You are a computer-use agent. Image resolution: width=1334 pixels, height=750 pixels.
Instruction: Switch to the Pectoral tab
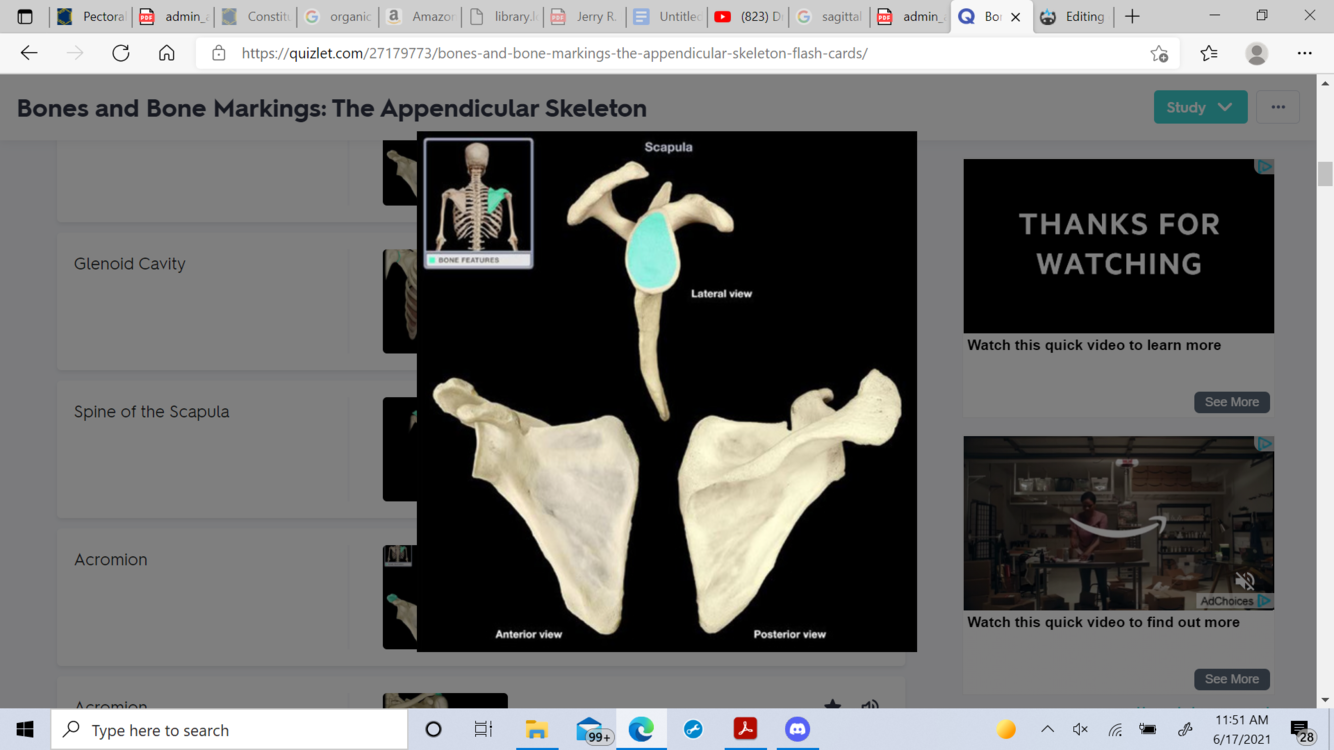[x=91, y=16]
